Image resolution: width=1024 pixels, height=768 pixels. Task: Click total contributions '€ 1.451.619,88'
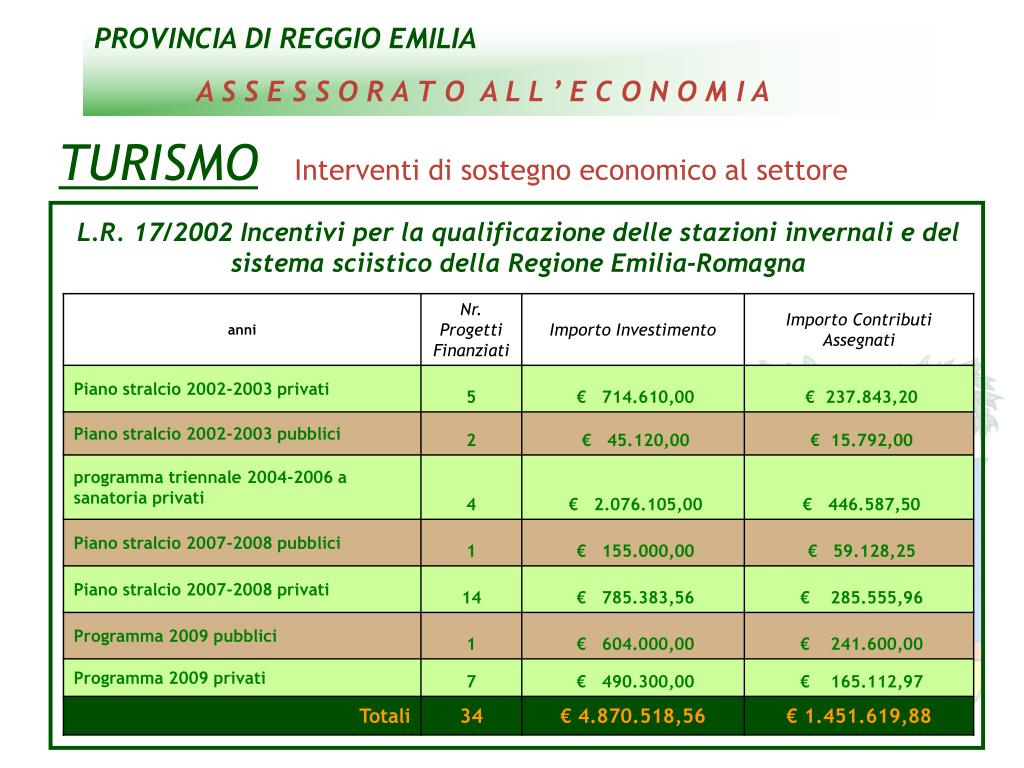[x=858, y=716]
